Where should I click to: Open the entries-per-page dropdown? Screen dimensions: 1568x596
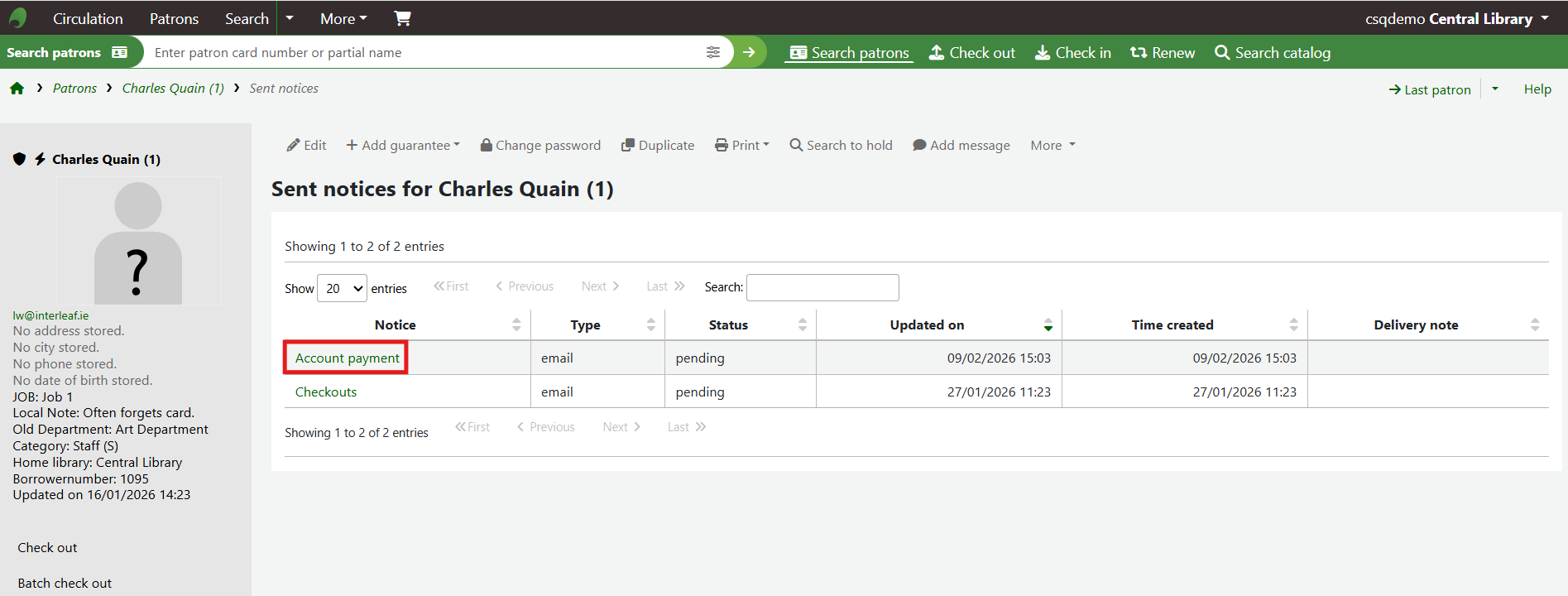[x=343, y=288]
